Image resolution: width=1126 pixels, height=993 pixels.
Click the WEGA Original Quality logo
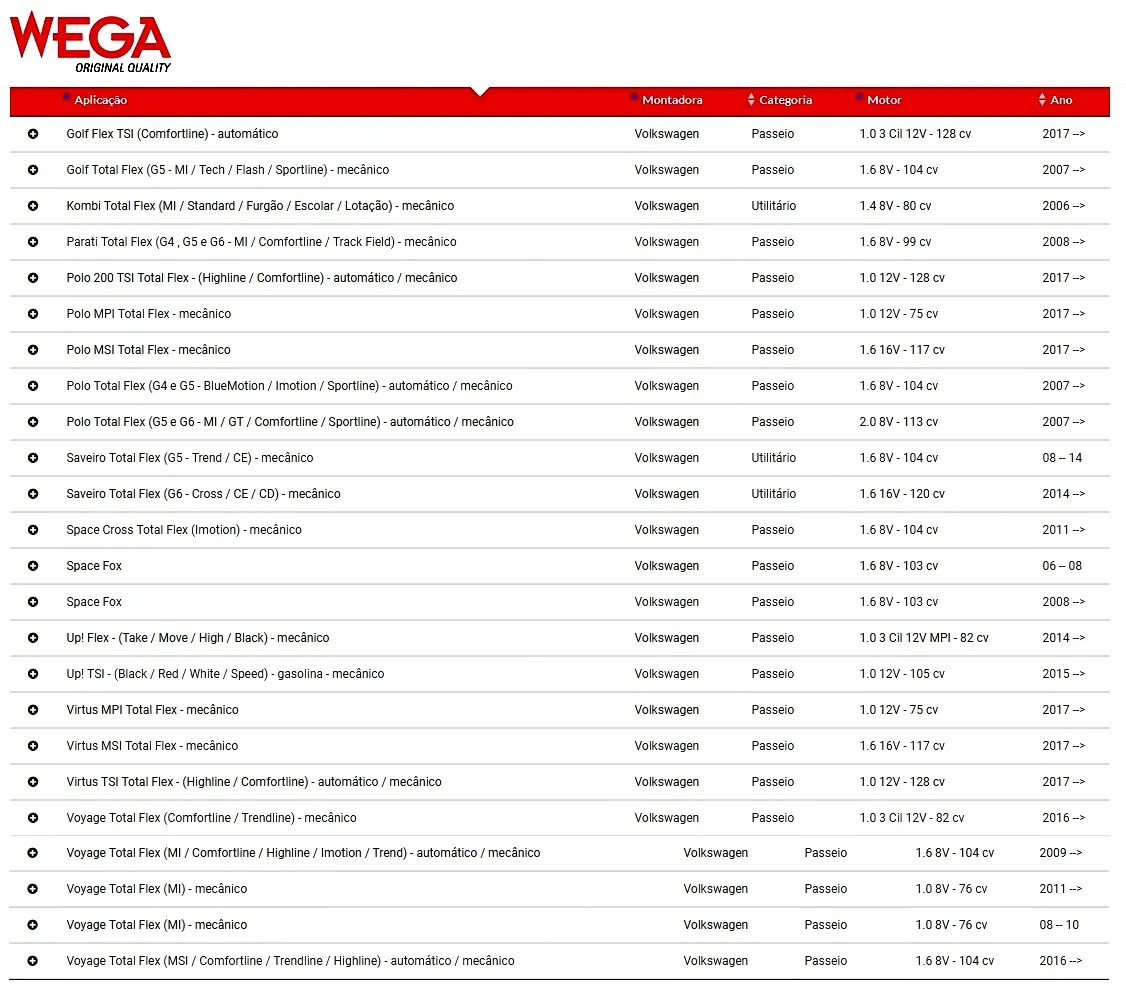click(x=91, y=42)
